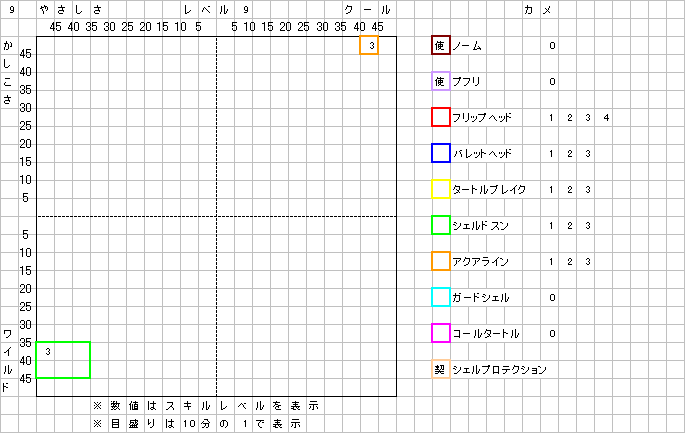Select the cyan ガードシェル legend swatch
685x433 pixels.
441,297
